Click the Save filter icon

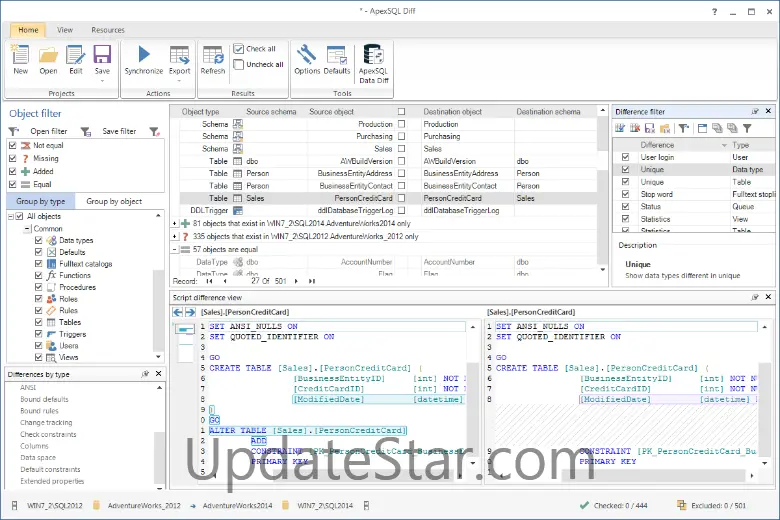pos(86,131)
